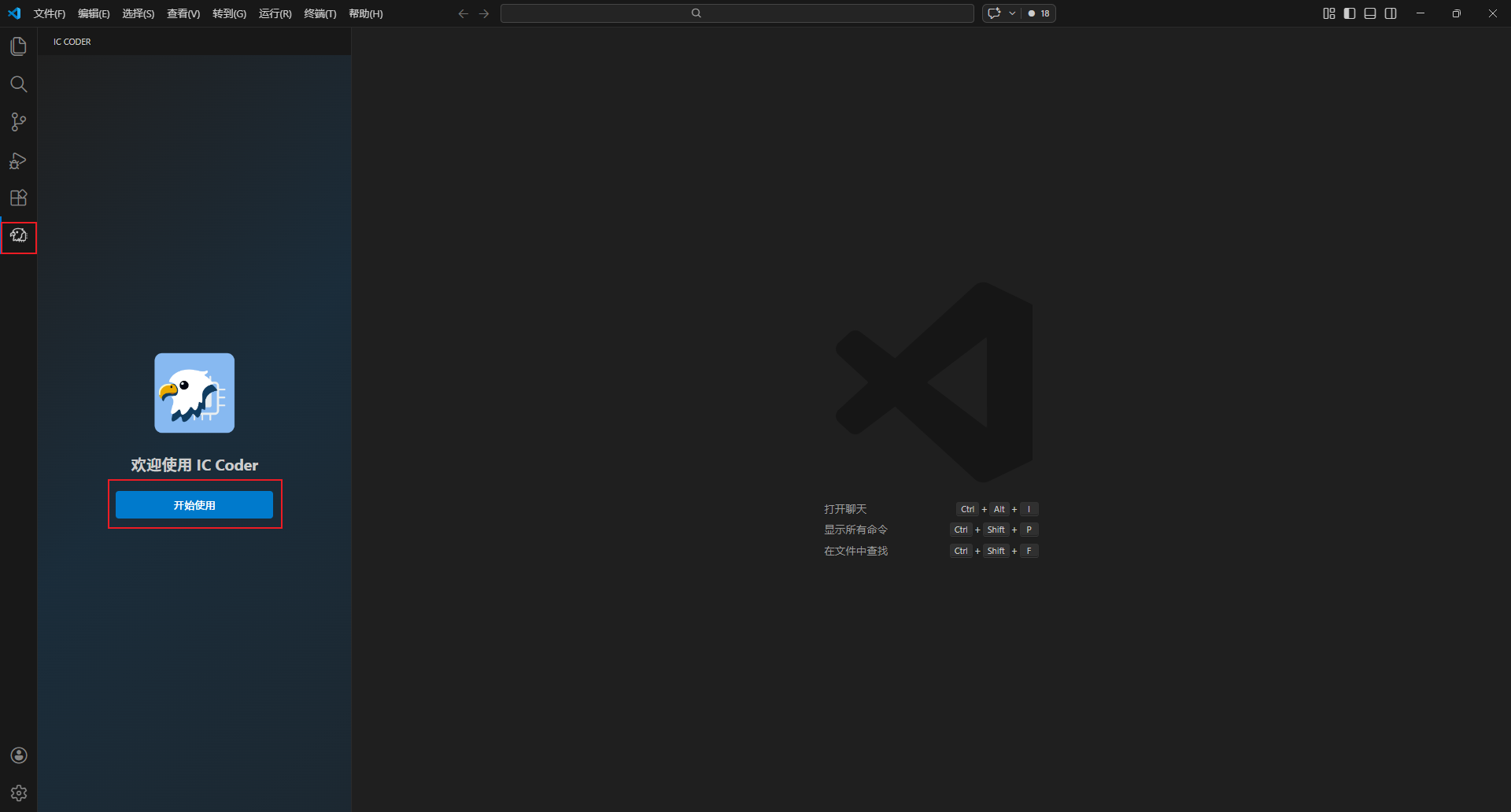Screen dimensions: 1511x812
Task: Open the customize layout icon
Action: pyautogui.click(x=1329, y=13)
